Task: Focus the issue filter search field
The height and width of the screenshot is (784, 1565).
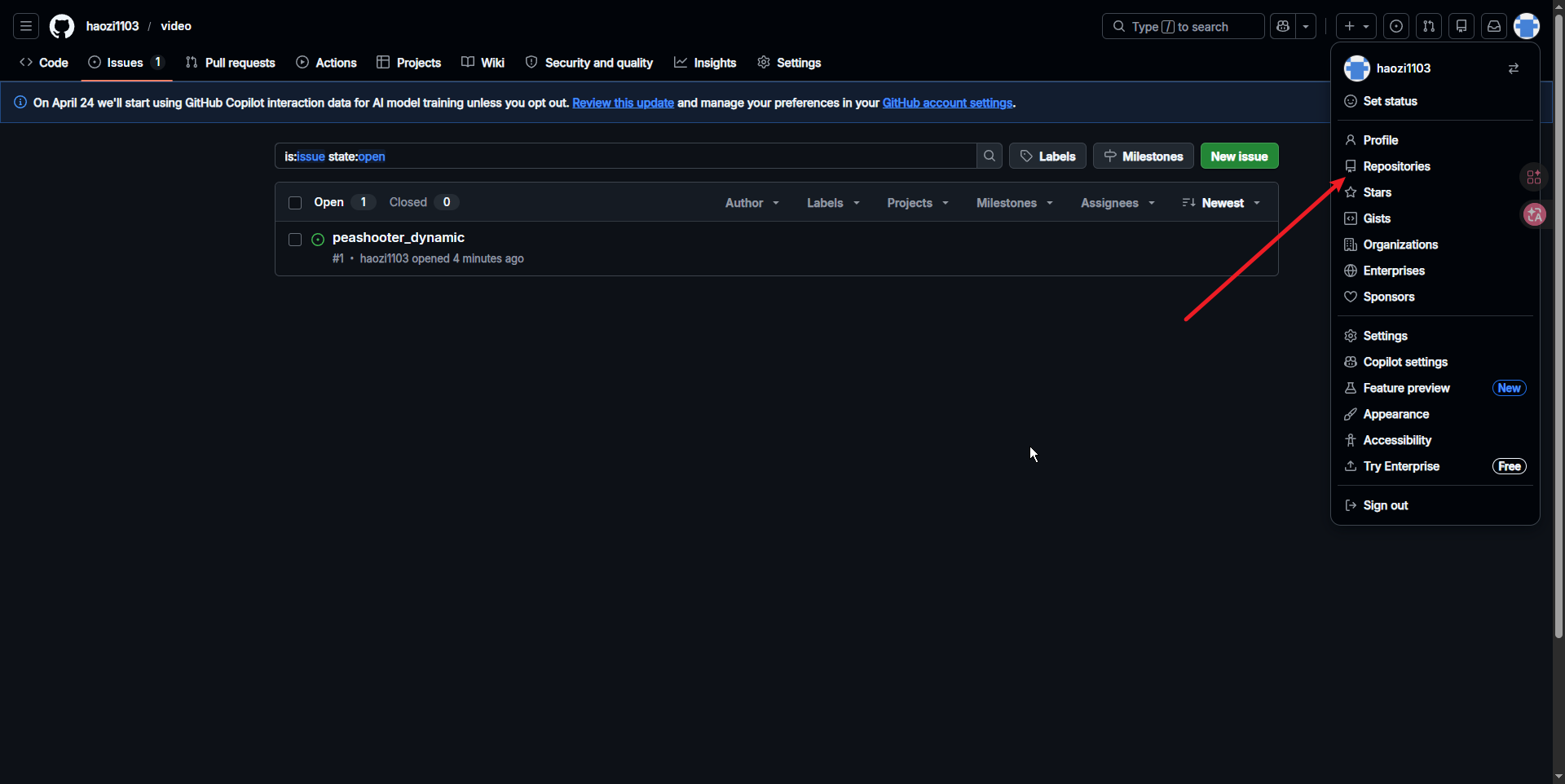Action: pos(626,156)
